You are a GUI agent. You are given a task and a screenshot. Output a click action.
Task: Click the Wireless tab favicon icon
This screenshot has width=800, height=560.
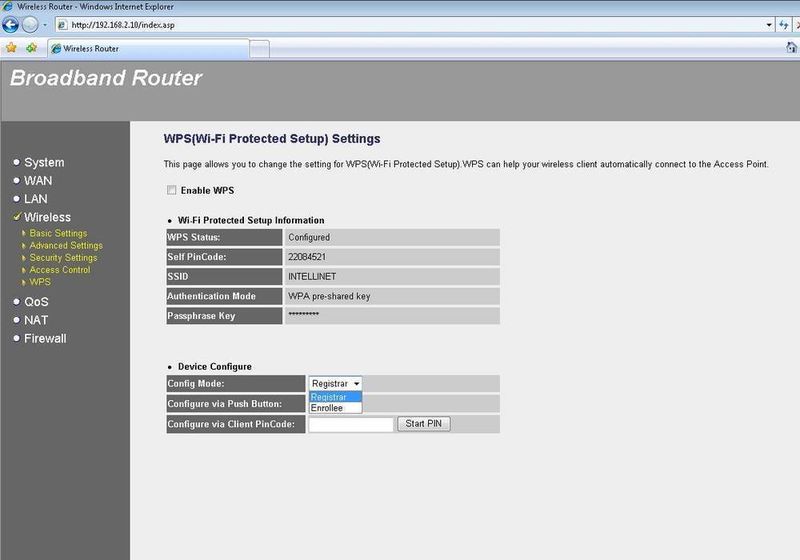tap(56, 48)
